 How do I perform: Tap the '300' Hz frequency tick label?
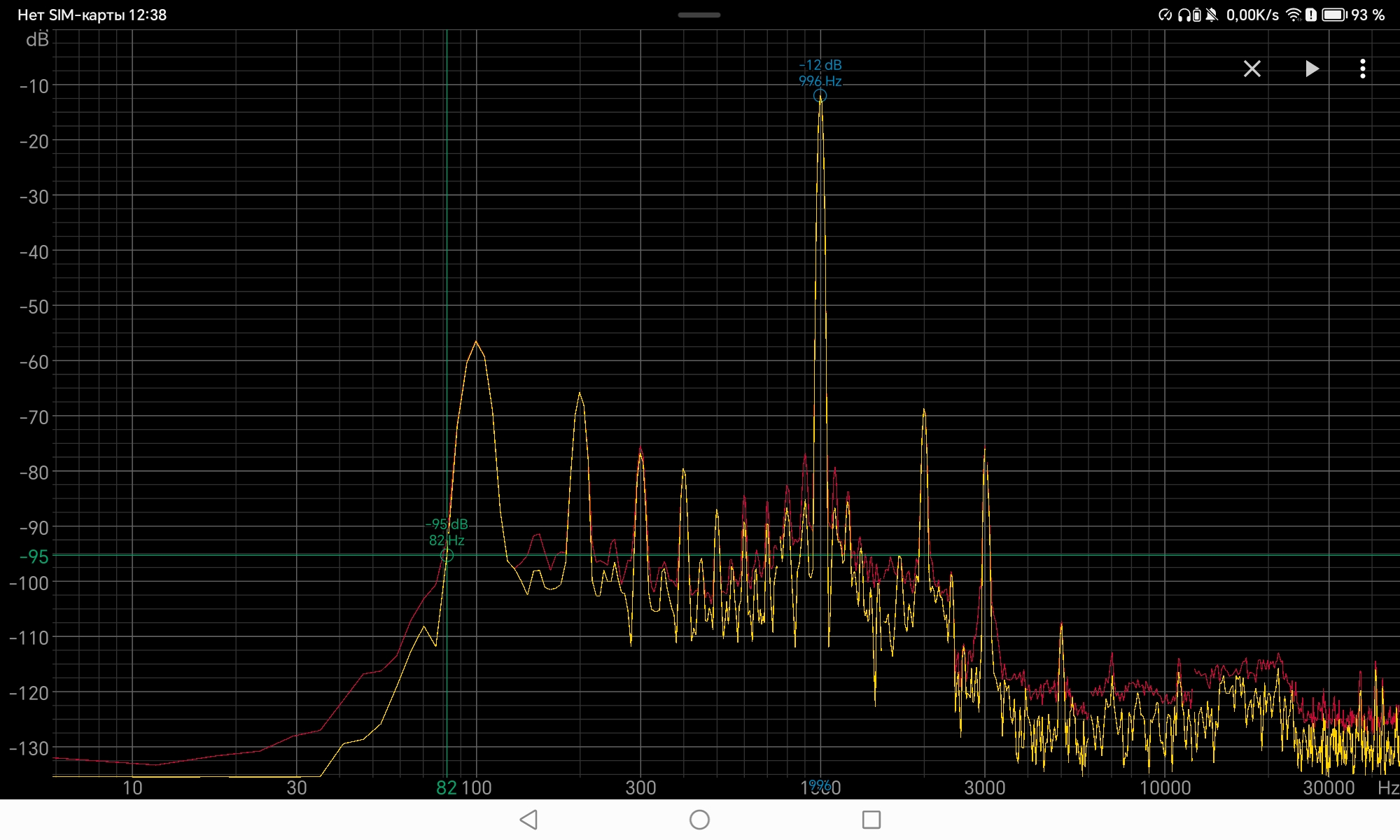pyautogui.click(x=640, y=788)
